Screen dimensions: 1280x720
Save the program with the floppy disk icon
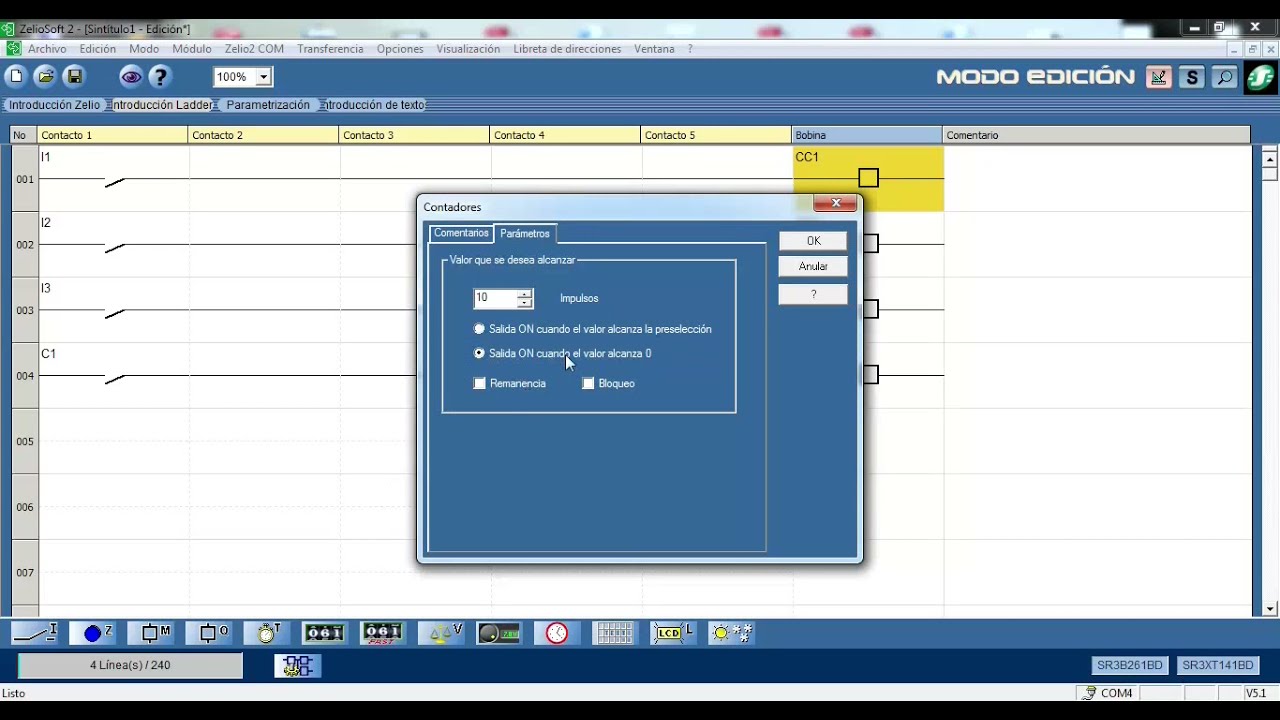(74, 76)
